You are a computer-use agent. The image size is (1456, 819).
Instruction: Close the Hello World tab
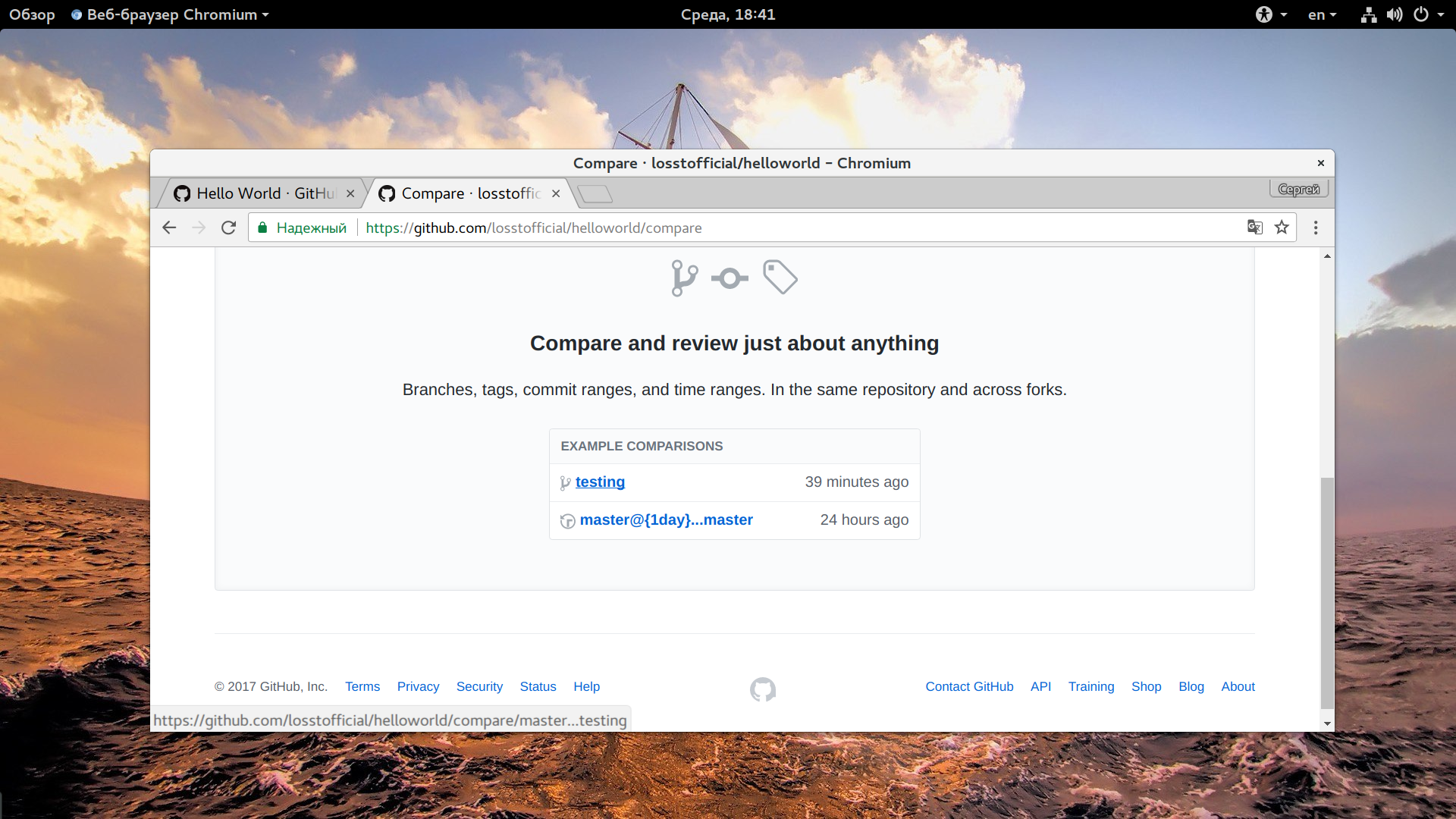pos(350,193)
